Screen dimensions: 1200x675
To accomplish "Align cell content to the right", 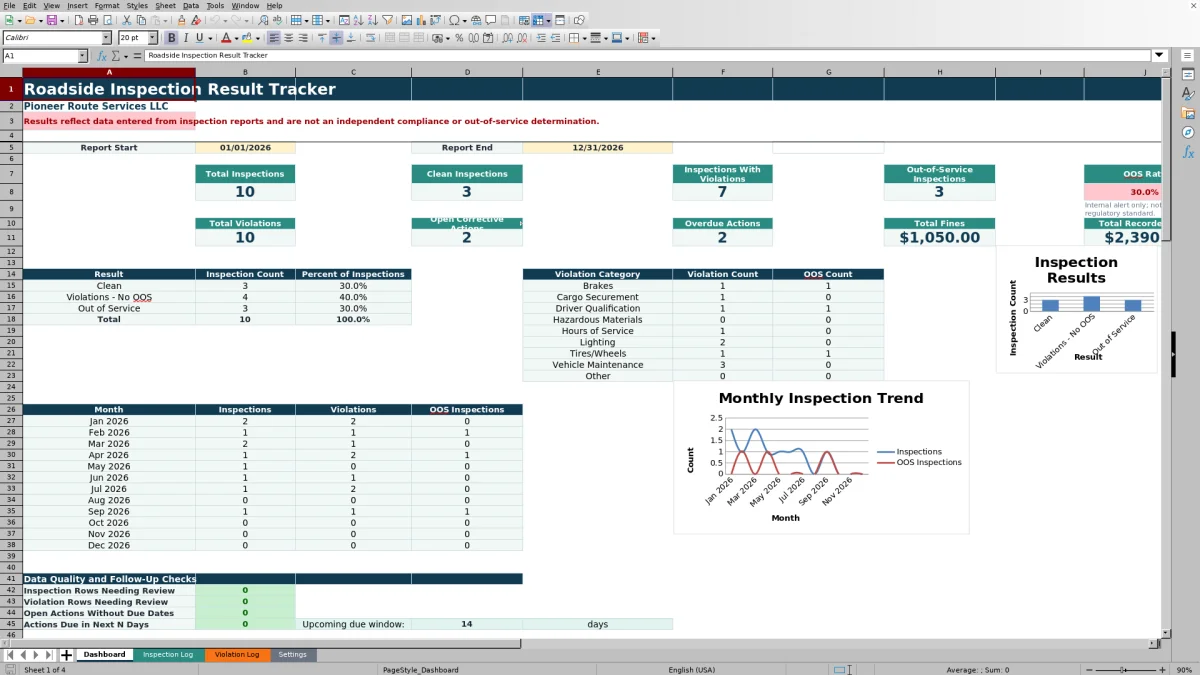I will coord(303,38).
